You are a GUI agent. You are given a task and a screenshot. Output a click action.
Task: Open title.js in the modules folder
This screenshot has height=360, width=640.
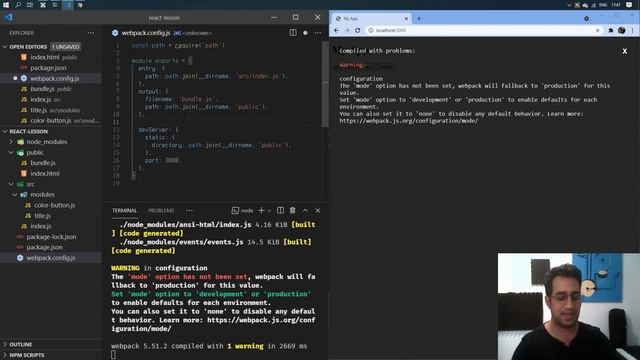point(42,216)
